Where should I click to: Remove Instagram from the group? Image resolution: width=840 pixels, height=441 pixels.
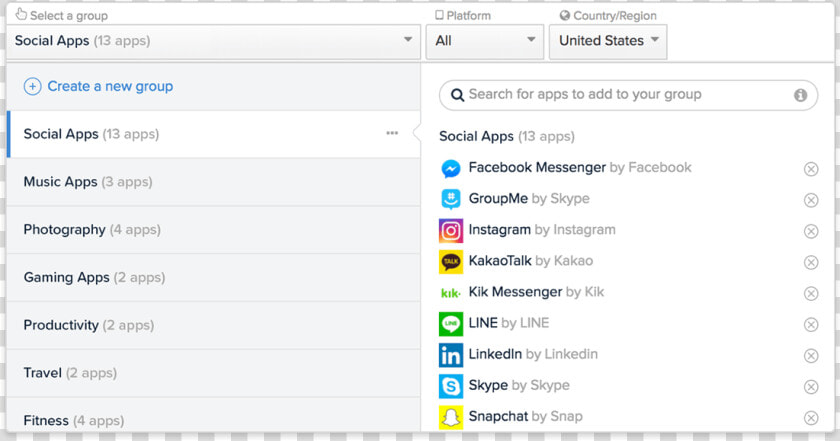point(811,231)
